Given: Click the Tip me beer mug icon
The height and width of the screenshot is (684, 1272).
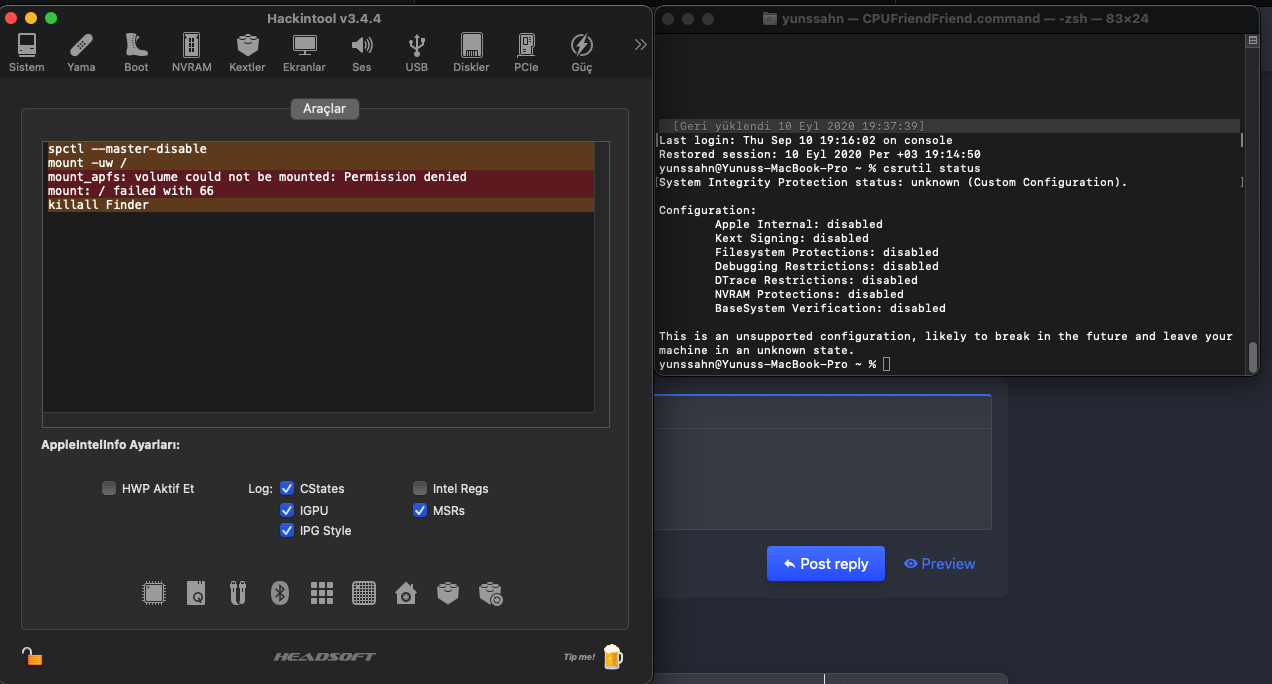Looking at the screenshot, I should pos(611,656).
